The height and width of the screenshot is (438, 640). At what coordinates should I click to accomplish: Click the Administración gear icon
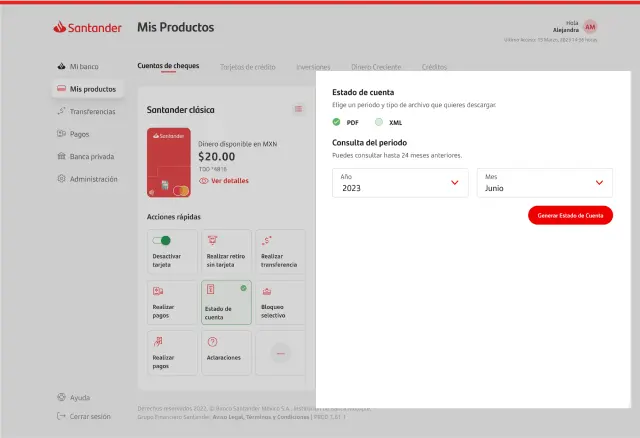pos(61,178)
